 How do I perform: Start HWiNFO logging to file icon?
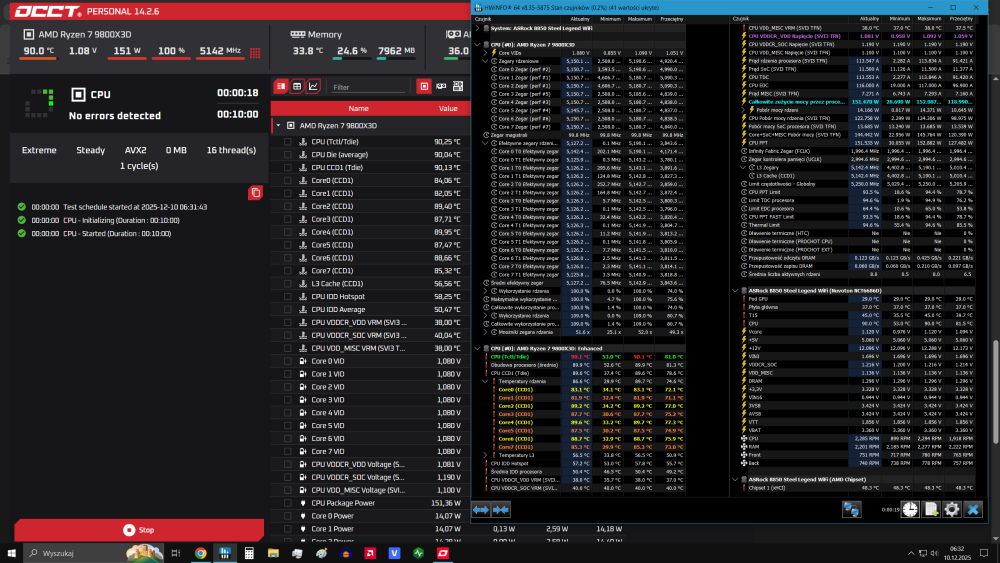931,509
